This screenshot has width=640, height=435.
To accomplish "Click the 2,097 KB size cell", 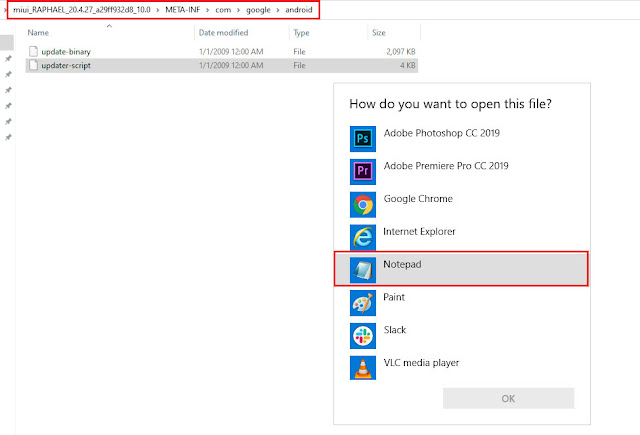I will tap(401, 51).
